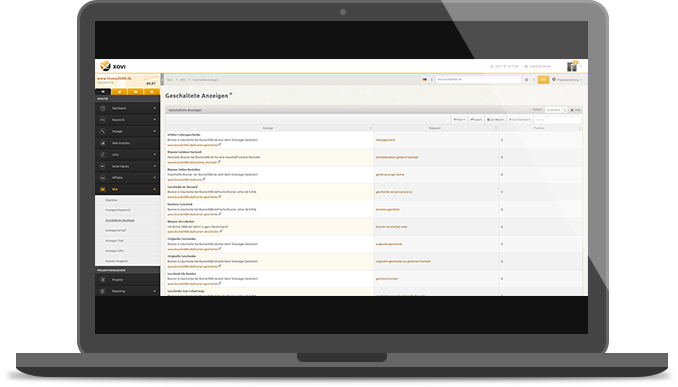Open user avatar at top right
The image size is (678, 387).
572,67
